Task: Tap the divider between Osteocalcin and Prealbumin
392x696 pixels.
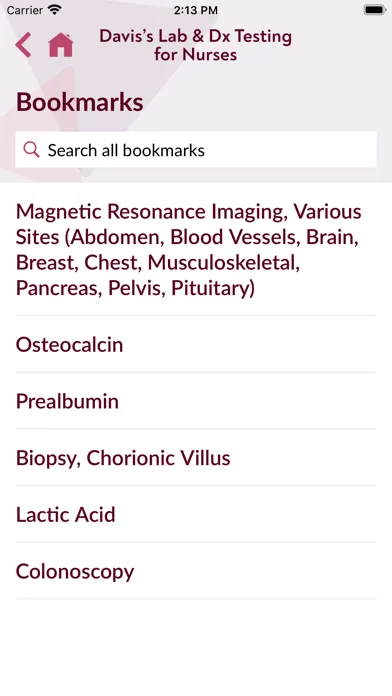Action: pyautogui.click(x=196, y=372)
